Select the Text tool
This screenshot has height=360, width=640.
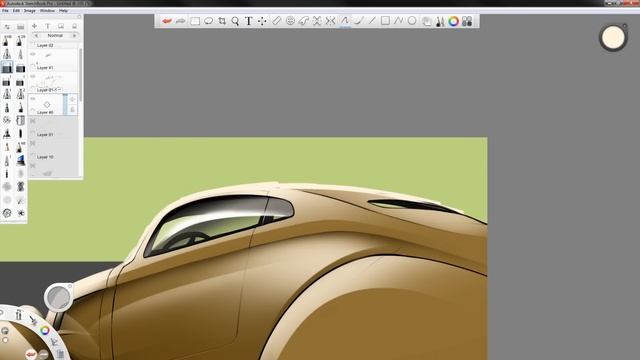pyautogui.click(x=249, y=21)
